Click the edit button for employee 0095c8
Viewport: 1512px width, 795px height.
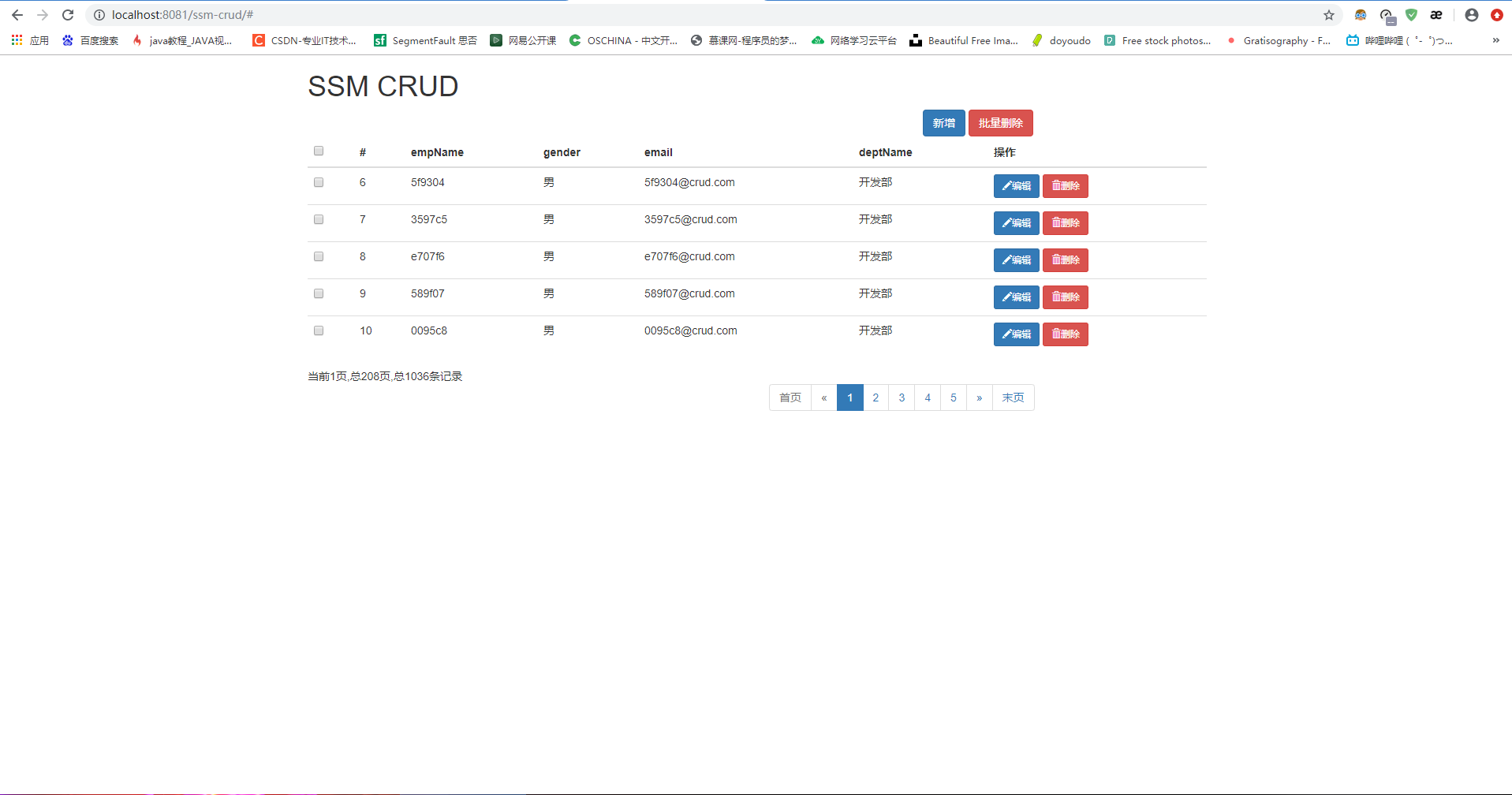point(1016,334)
